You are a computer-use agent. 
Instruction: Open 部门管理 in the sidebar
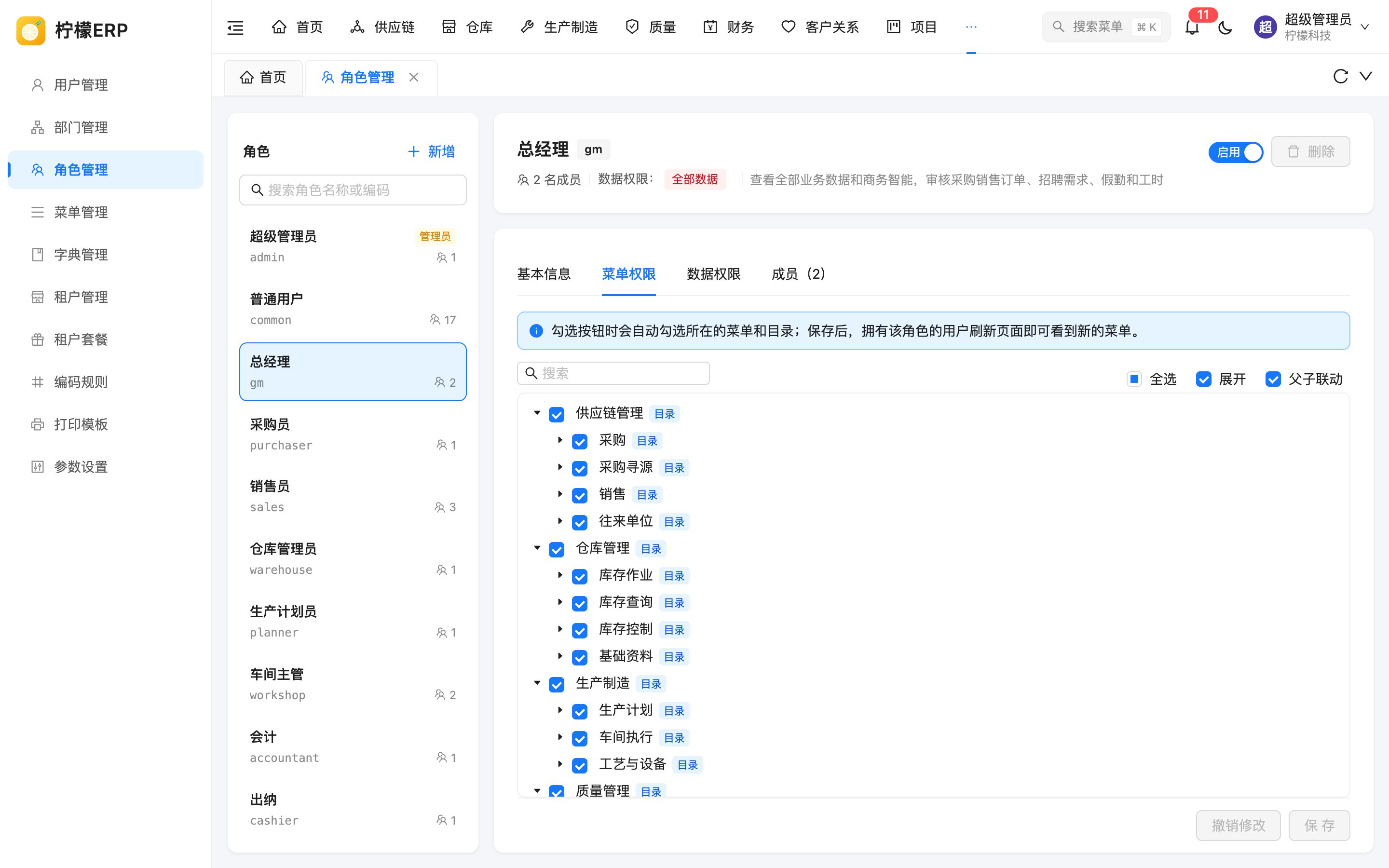(106, 127)
